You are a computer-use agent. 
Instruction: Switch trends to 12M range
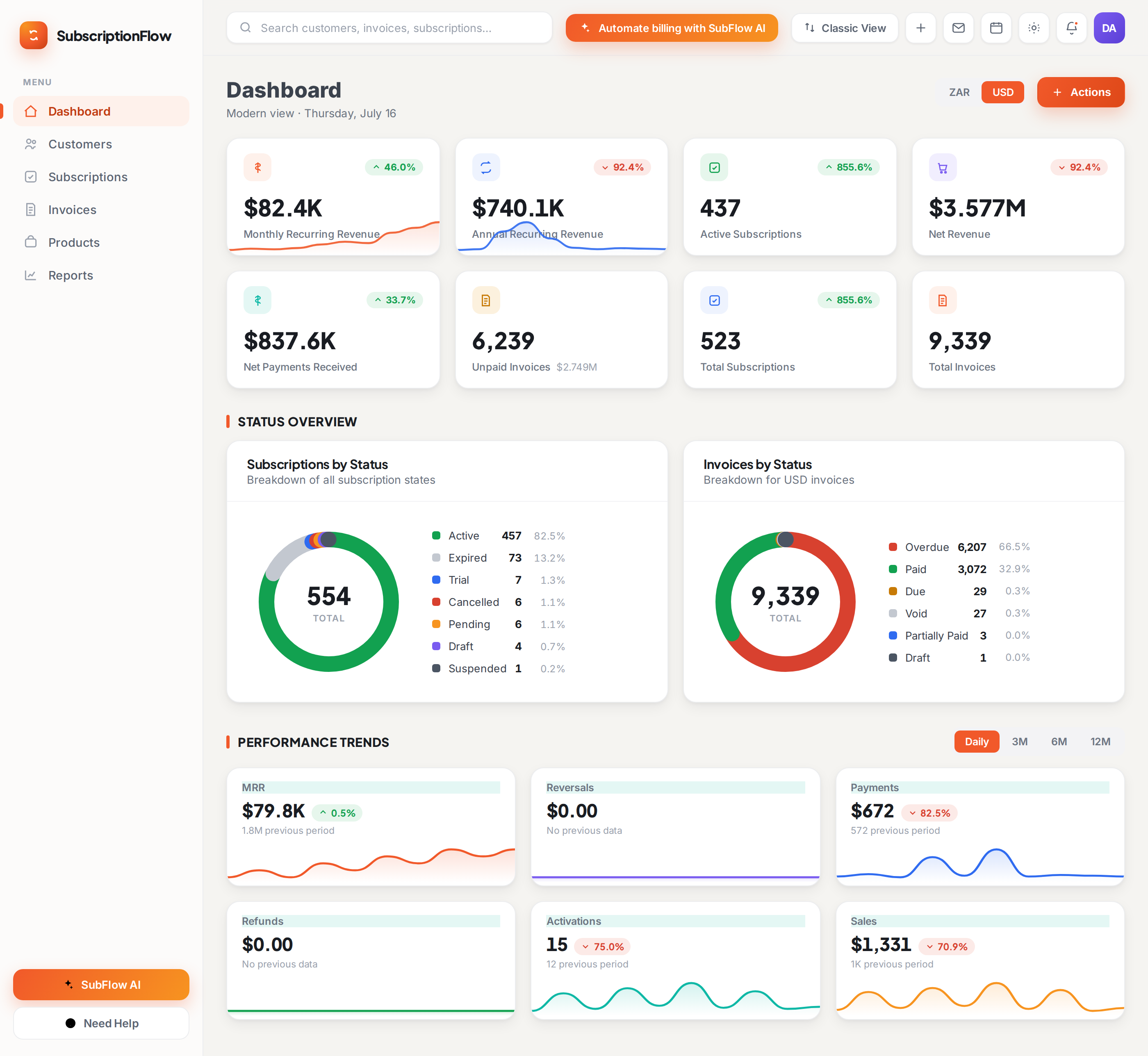pyautogui.click(x=1100, y=742)
